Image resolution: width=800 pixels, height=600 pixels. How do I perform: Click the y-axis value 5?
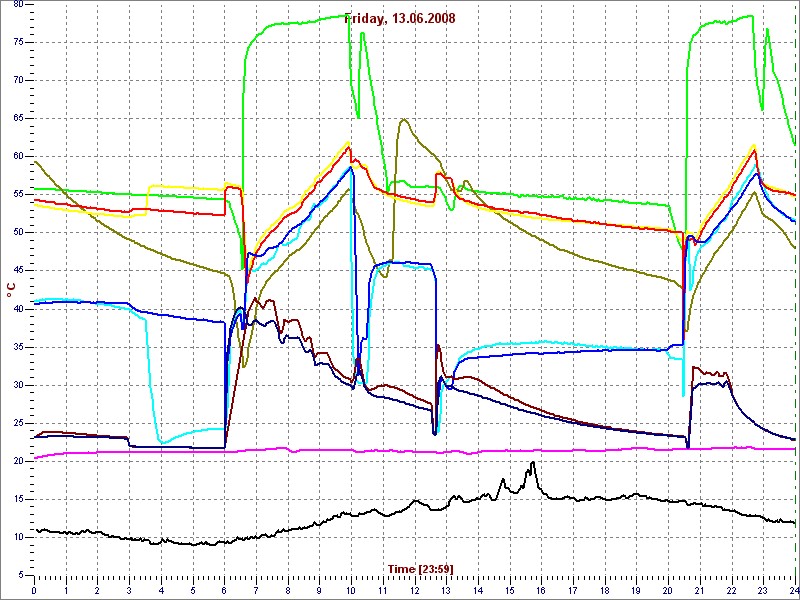click(x=20, y=576)
